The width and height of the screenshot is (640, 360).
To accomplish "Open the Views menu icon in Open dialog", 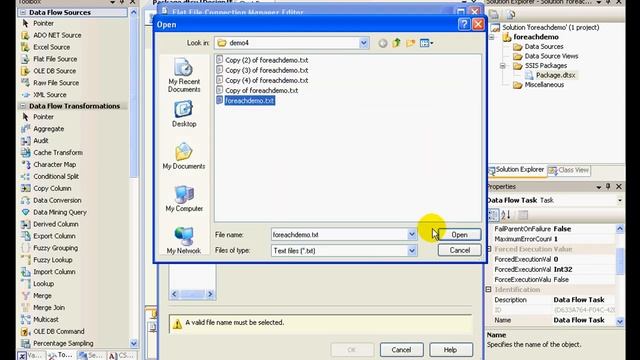I will pos(427,43).
